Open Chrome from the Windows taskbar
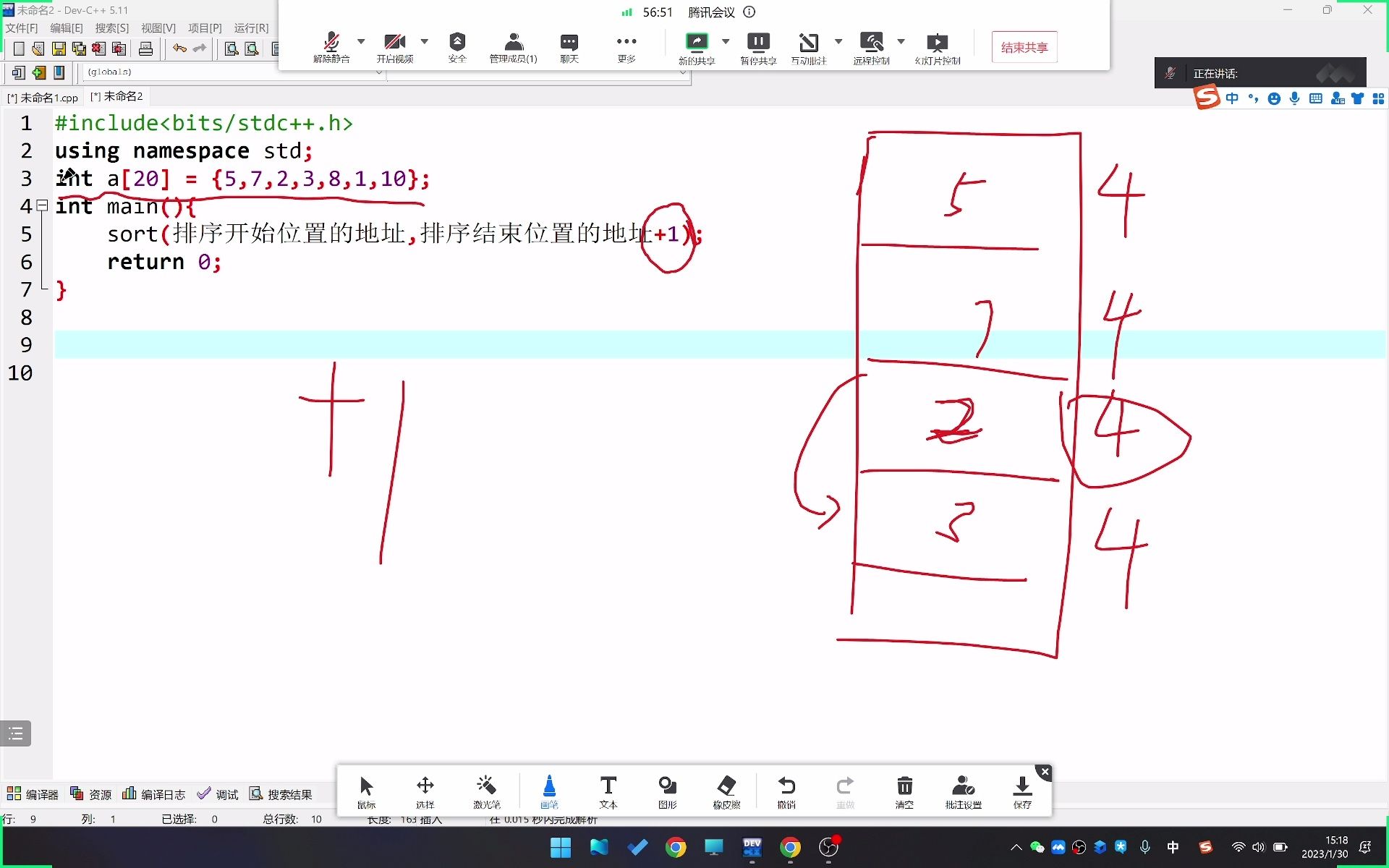The image size is (1389, 868). click(676, 847)
